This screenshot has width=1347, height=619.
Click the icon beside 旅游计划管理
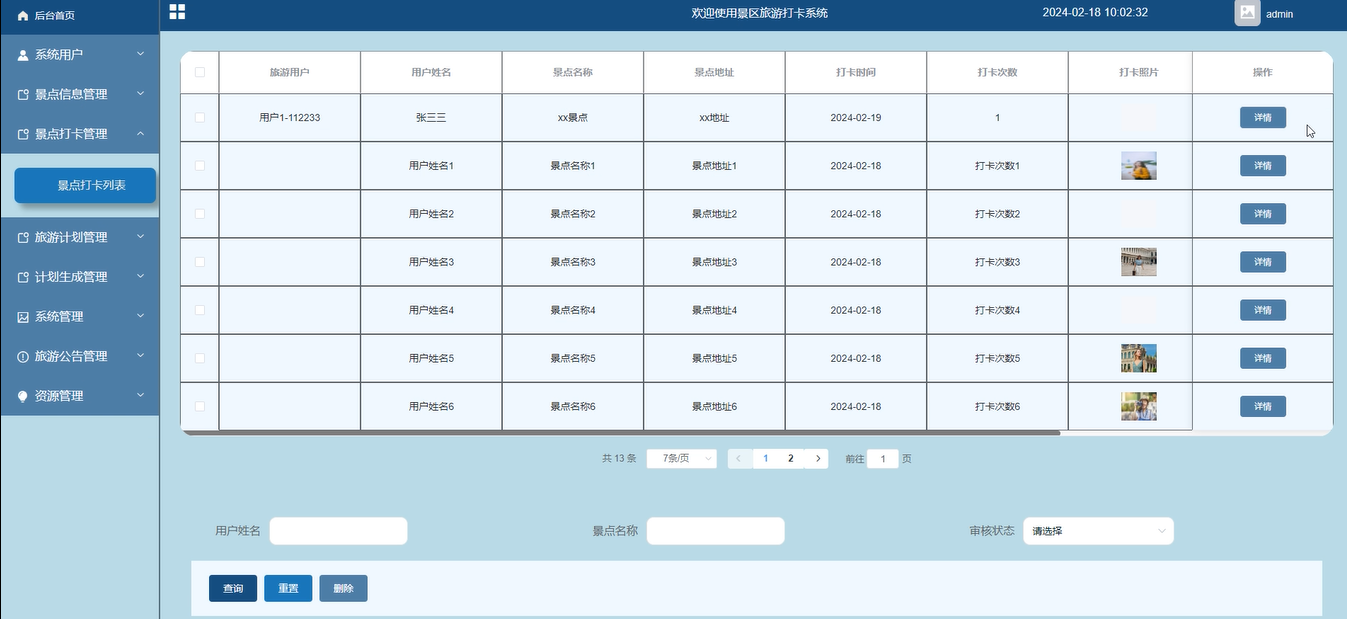coord(23,238)
